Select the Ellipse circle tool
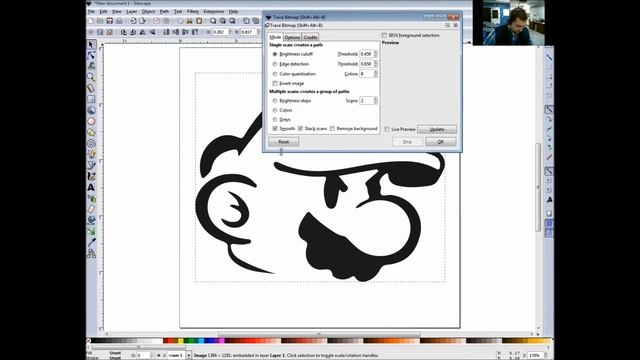Screen dimensions: 640x360 coord(91,121)
